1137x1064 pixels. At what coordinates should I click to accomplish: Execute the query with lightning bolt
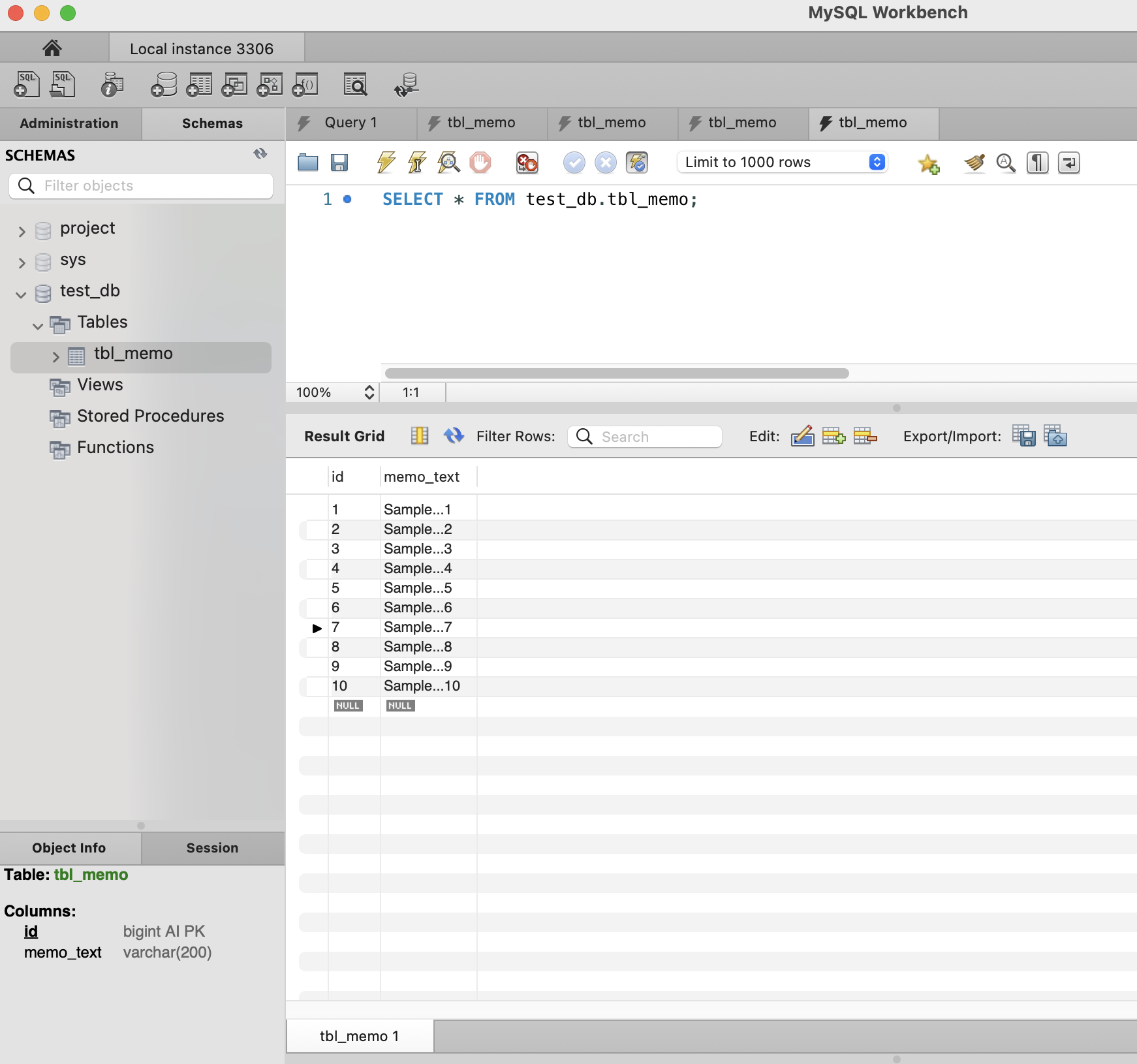click(x=386, y=163)
